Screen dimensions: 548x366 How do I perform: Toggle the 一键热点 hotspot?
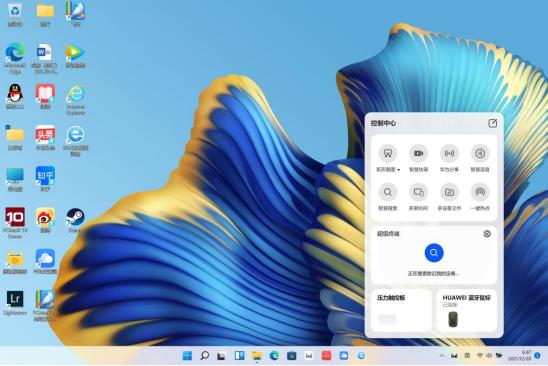tap(480, 192)
